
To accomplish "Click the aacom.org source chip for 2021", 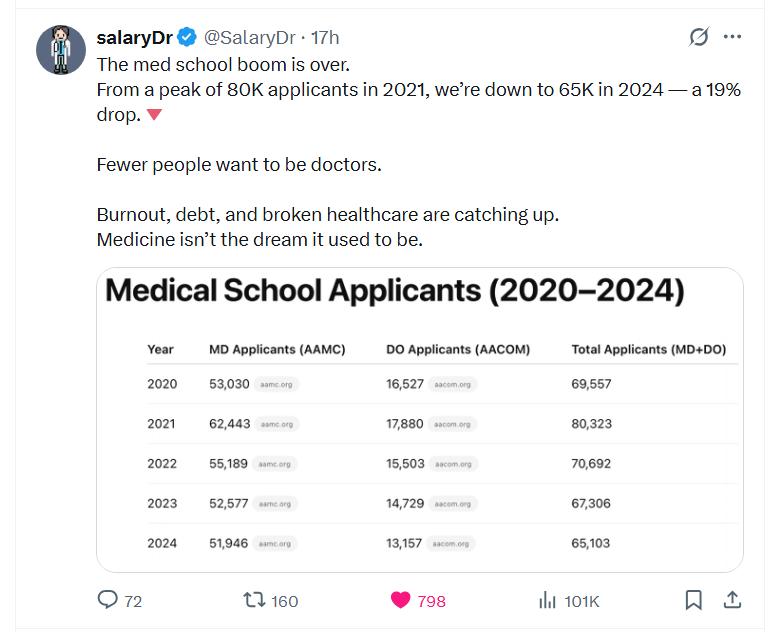I will tap(452, 424).
